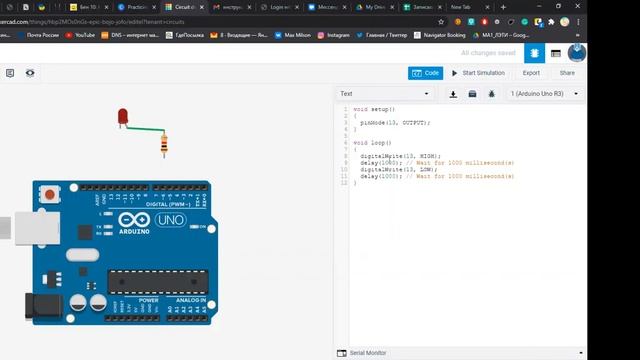
Task: Open the Instagram bookmark
Action: point(334,36)
